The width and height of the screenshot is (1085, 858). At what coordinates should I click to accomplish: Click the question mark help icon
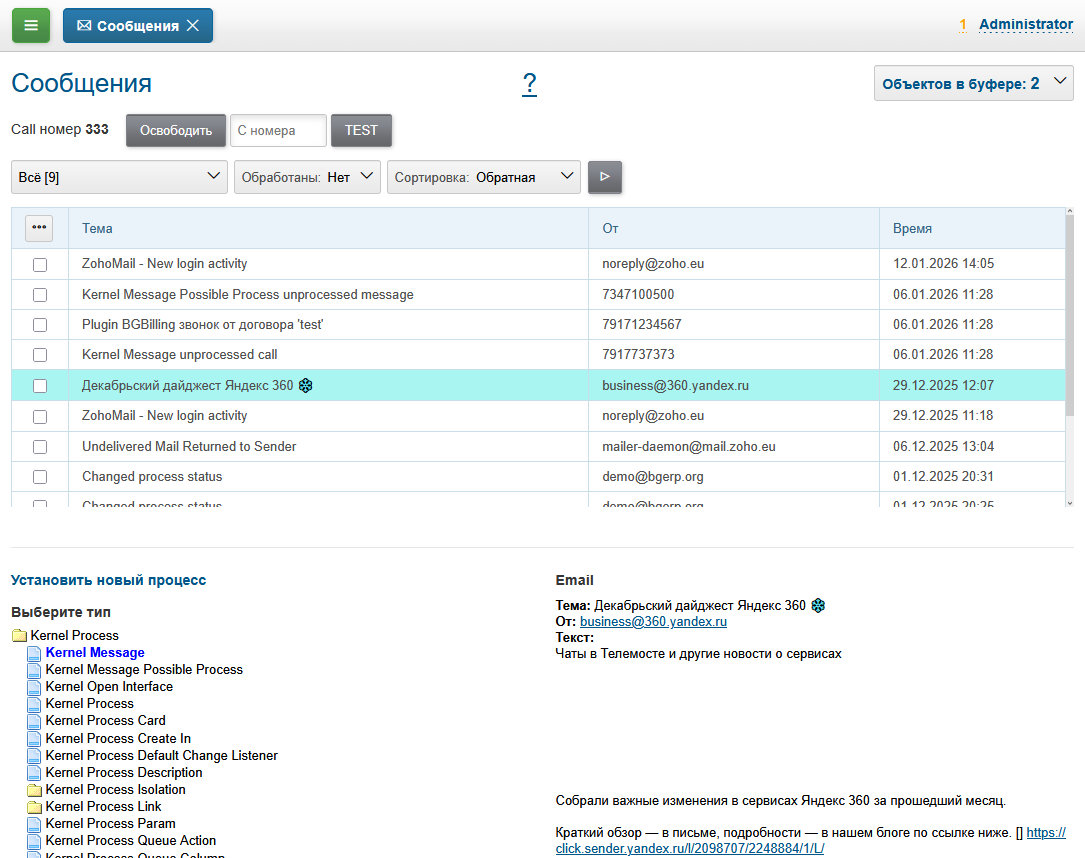(x=529, y=84)
